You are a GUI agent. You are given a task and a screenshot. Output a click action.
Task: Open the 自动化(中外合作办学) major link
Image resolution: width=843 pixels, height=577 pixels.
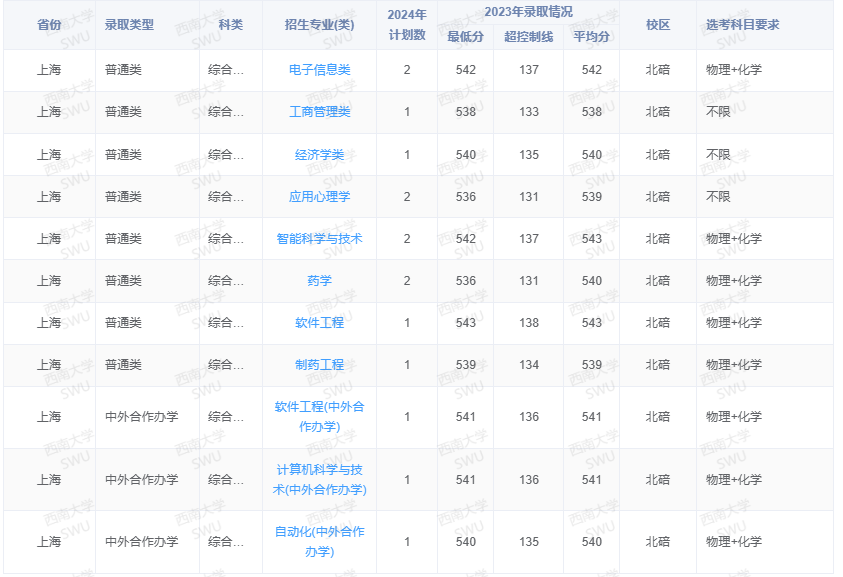pos(319,542)
